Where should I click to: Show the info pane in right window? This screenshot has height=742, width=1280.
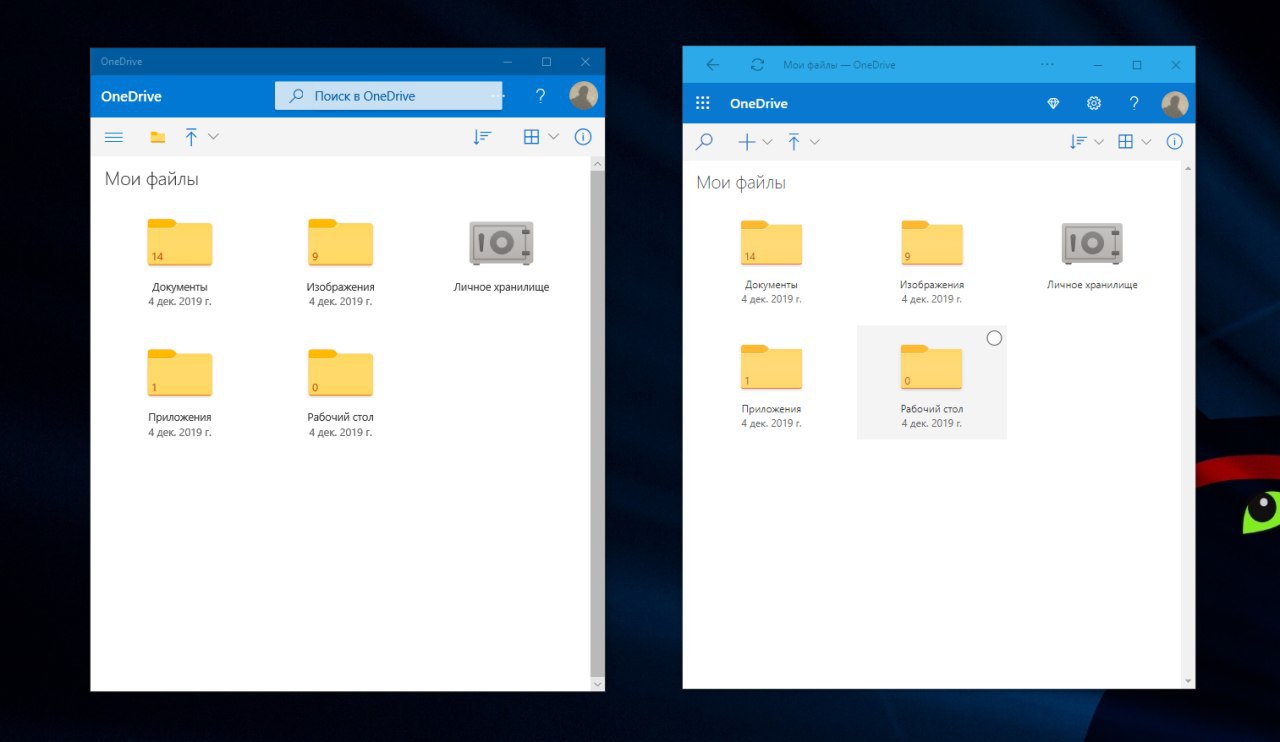pyautogui.click(x=1175, y=142)
